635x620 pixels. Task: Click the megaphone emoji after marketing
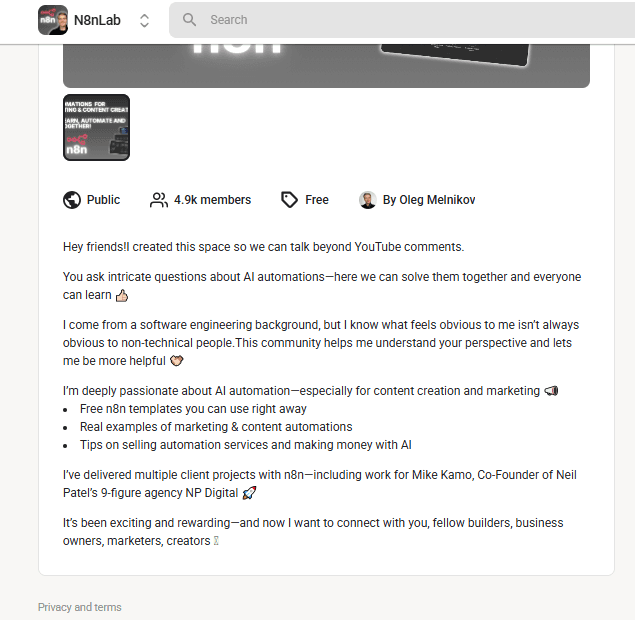point(551,391)
